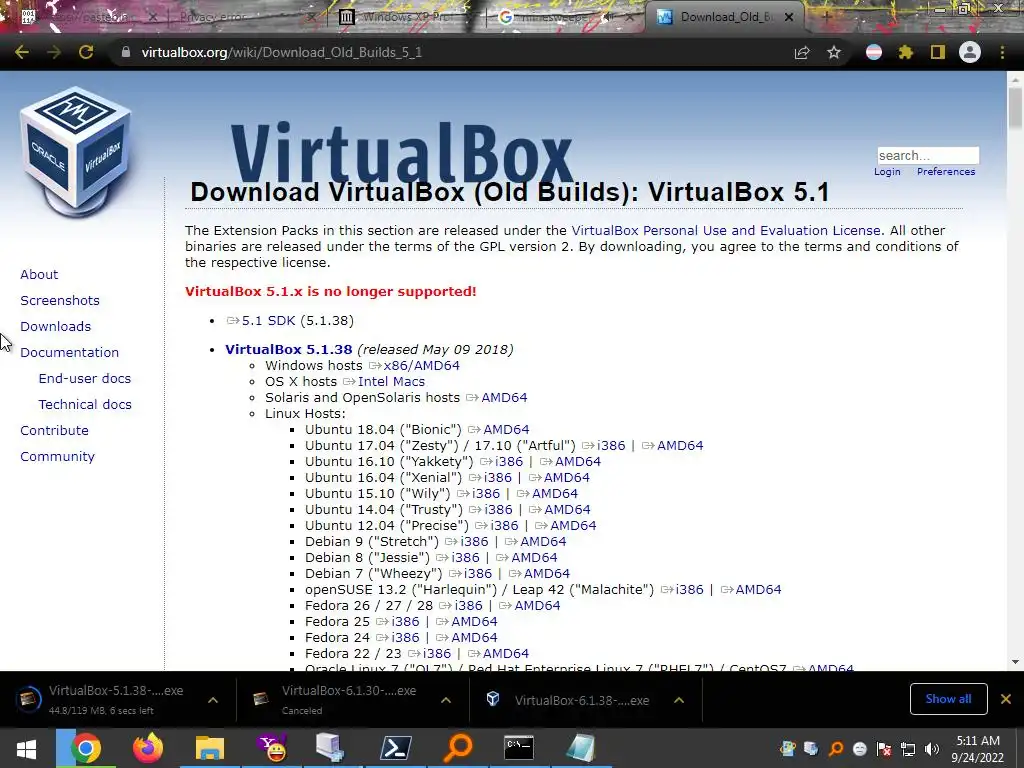This screenshot has width=1024, height=768.
Task: Bookmark this page with the star
Action: 834,52
